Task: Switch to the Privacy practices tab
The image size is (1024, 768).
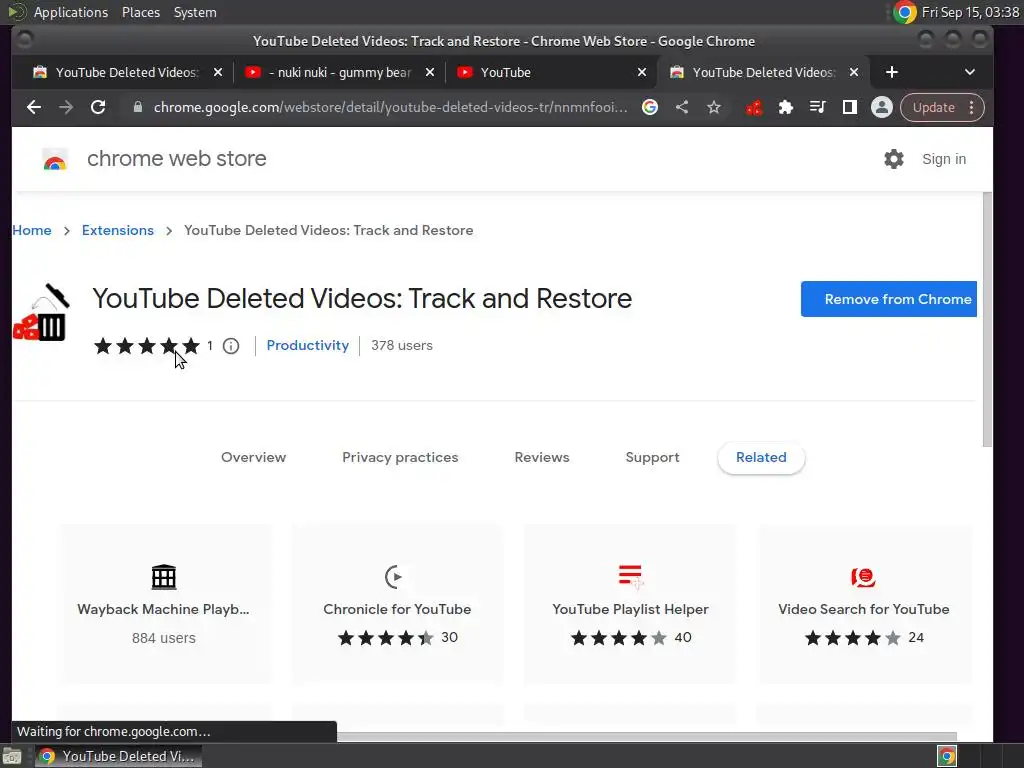Action: pyautogui.click(x=400, y=457)
